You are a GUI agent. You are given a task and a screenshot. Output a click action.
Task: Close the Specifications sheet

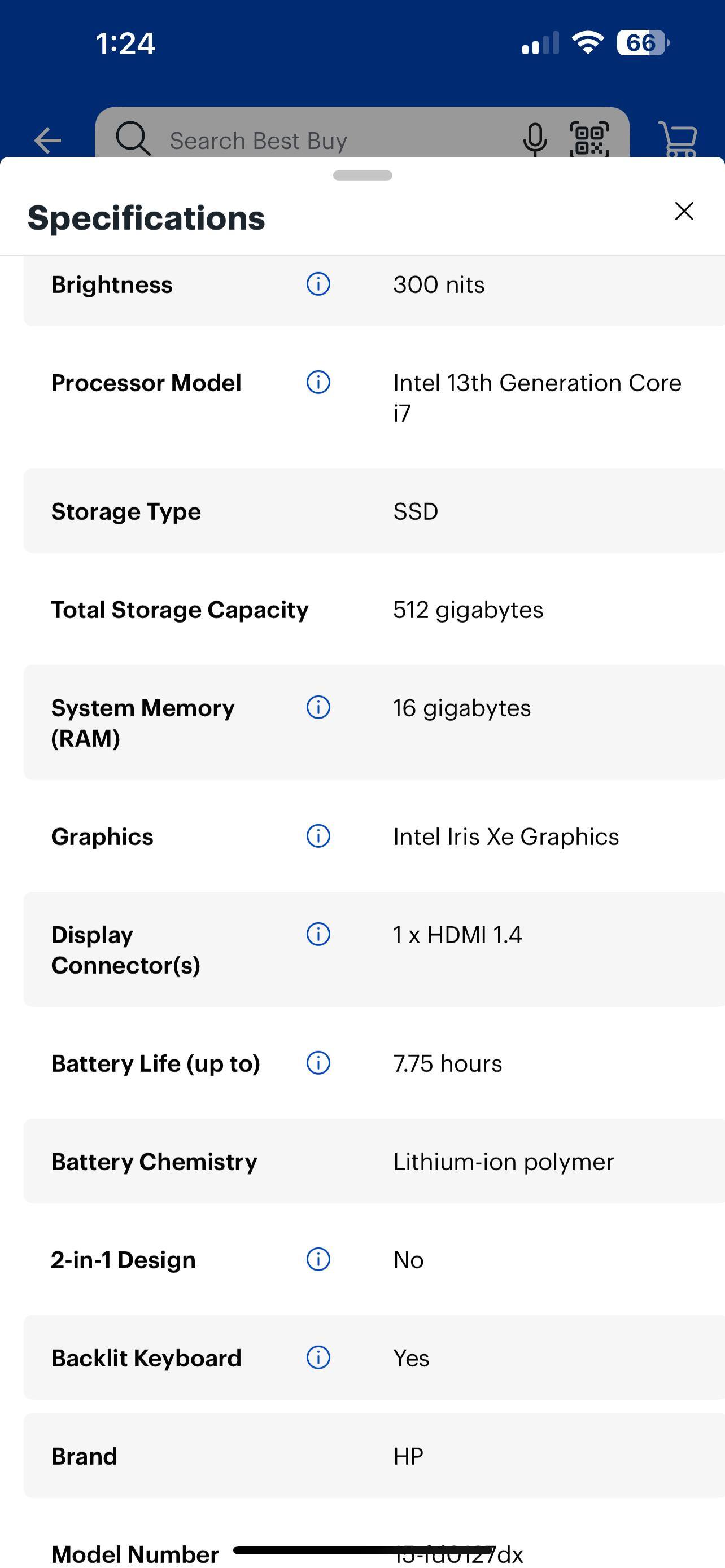684,211
